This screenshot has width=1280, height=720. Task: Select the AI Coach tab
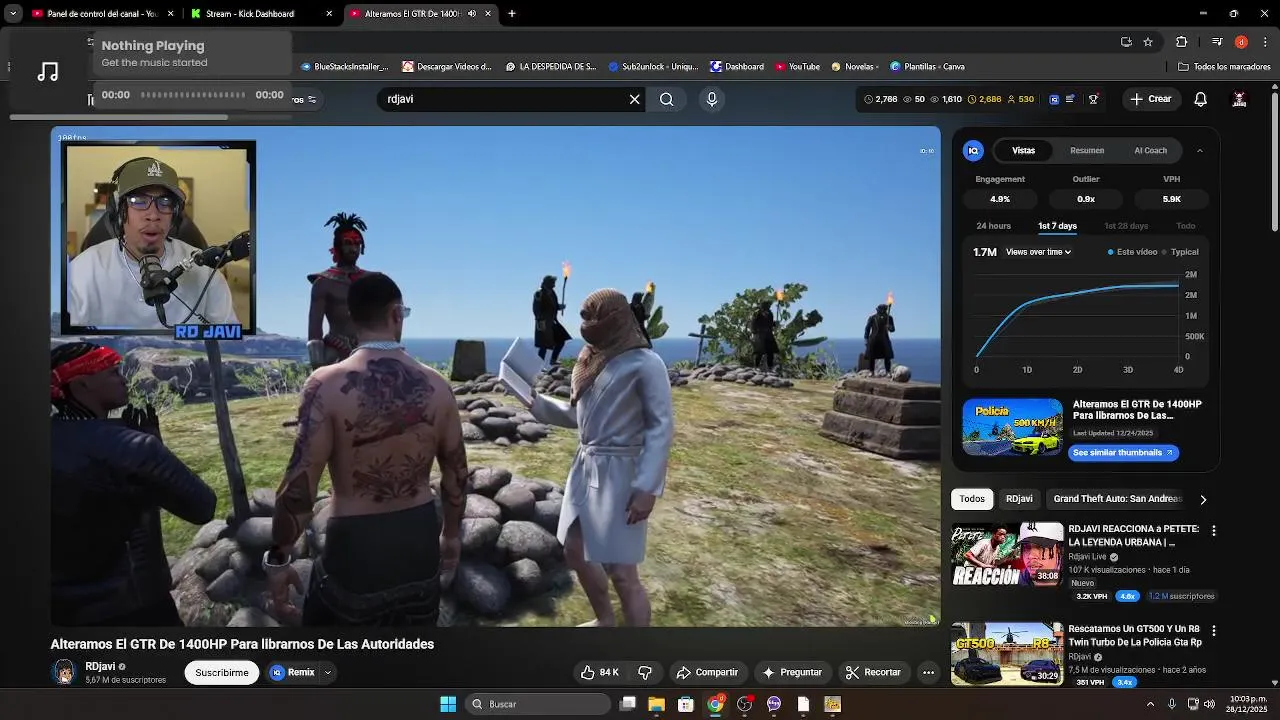[1150, 151]
